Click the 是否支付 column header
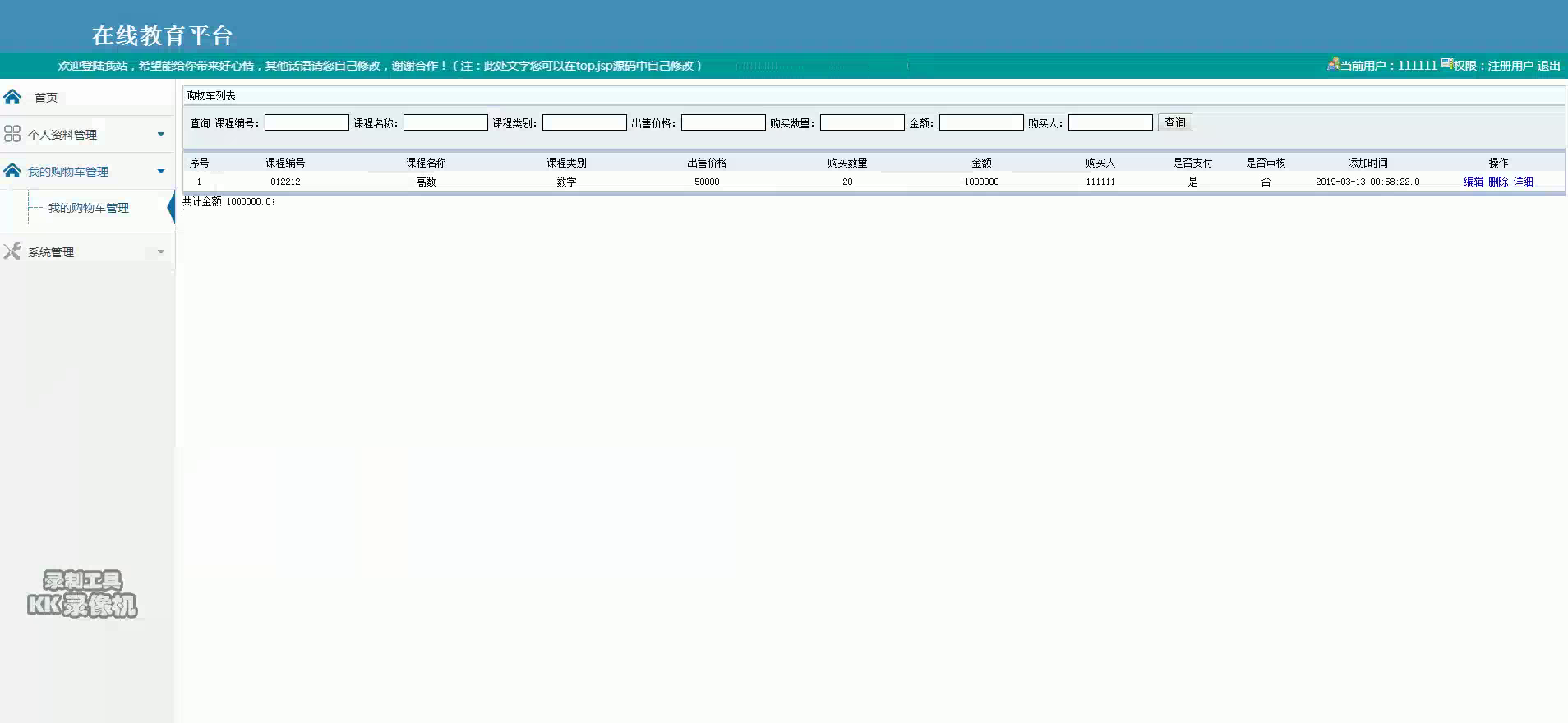 coord(1192,163)
